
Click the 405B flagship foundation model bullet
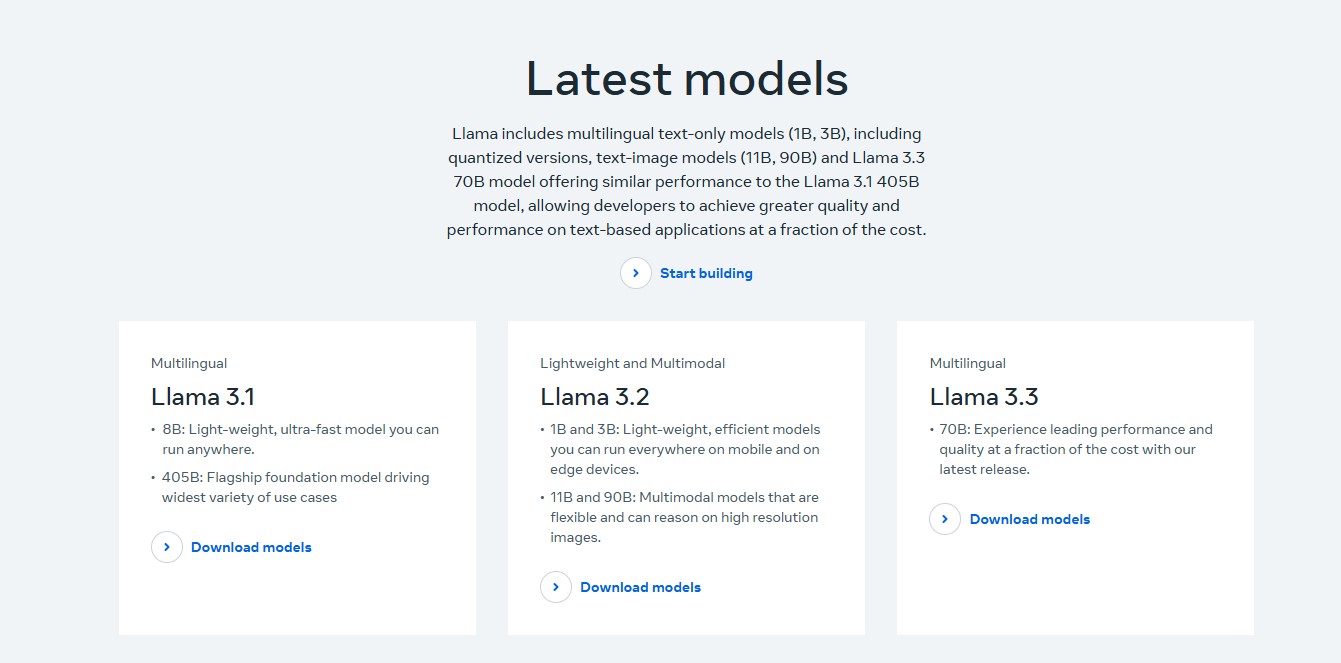pos(295,487)
